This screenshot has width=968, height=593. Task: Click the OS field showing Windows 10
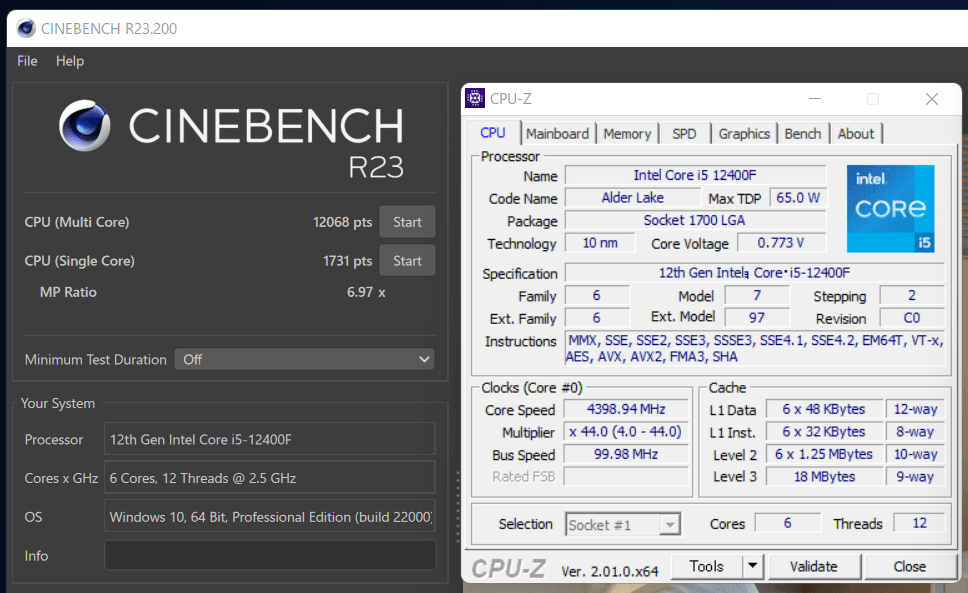(270, 516)
